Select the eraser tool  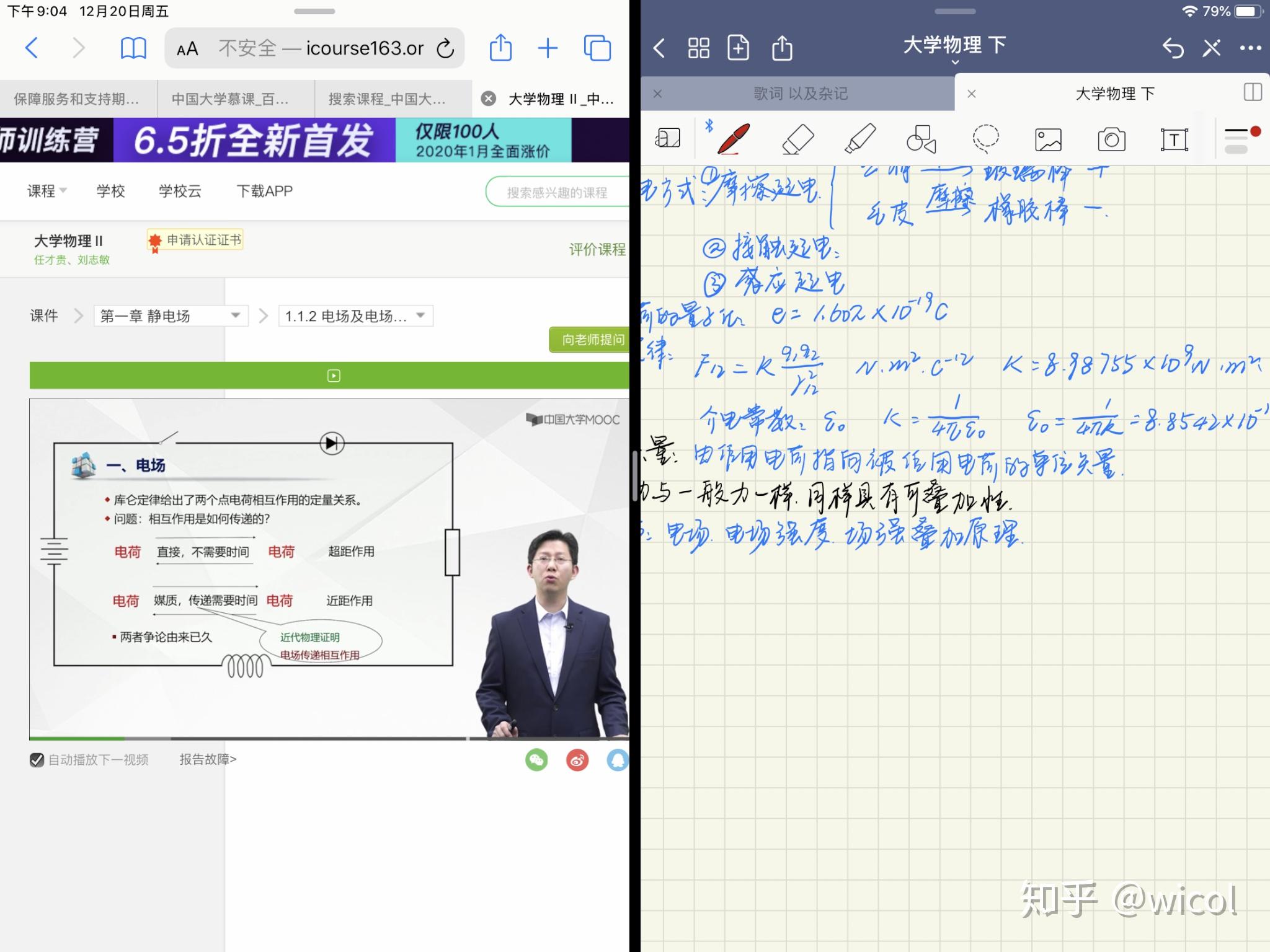(x=797, y=139)
